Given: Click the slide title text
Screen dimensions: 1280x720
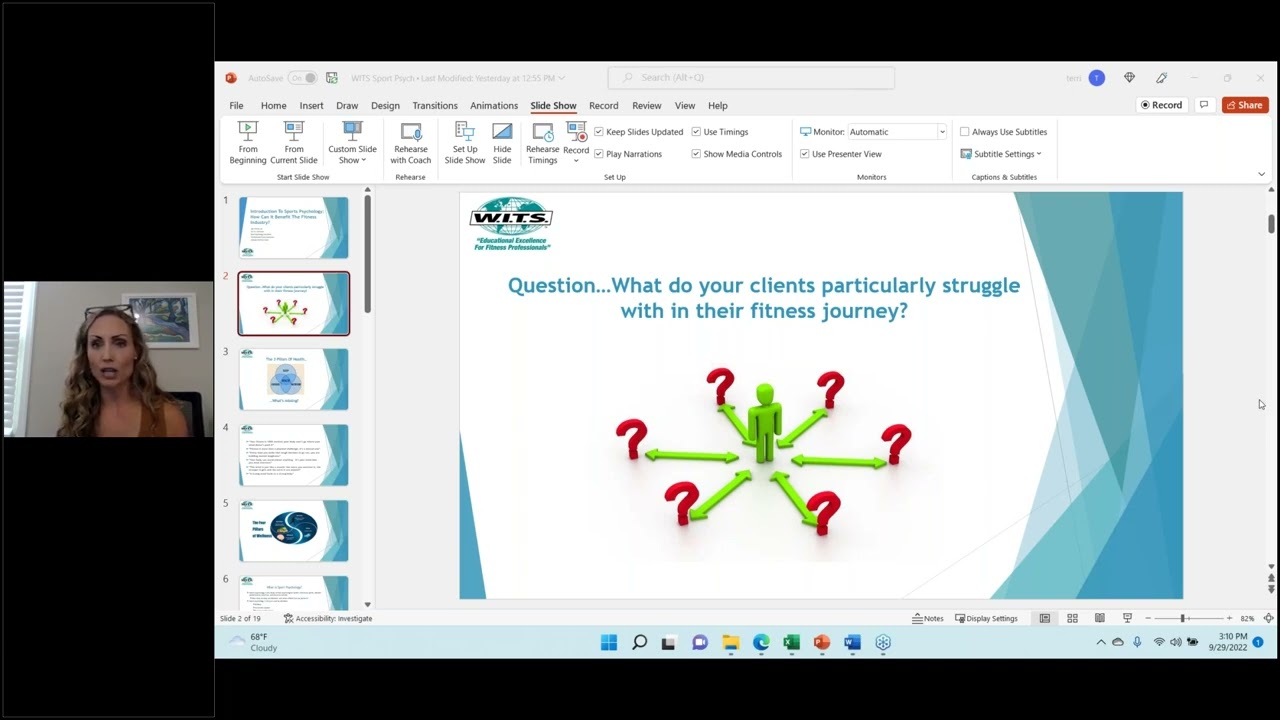Looking at the screenshot, I should [764, 298].
